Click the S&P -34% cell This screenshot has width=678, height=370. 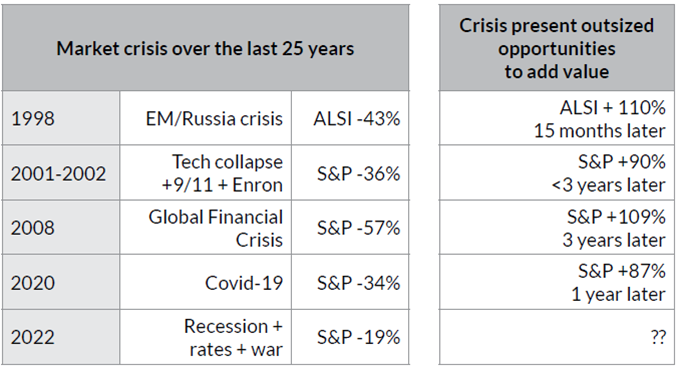[x=350, y=282]
